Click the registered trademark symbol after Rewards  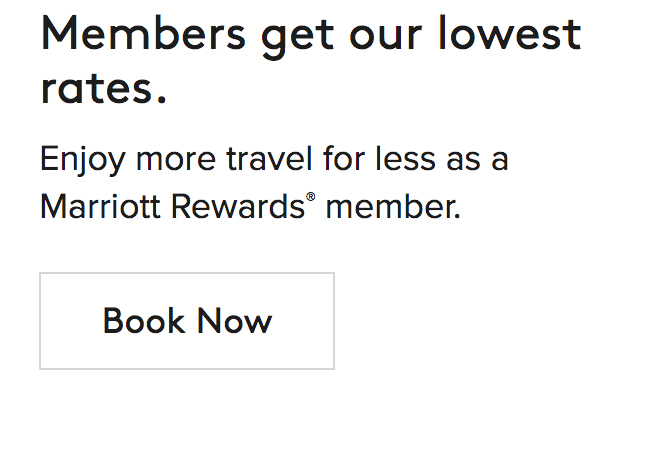pyautogui.click(x=311, y=198)
